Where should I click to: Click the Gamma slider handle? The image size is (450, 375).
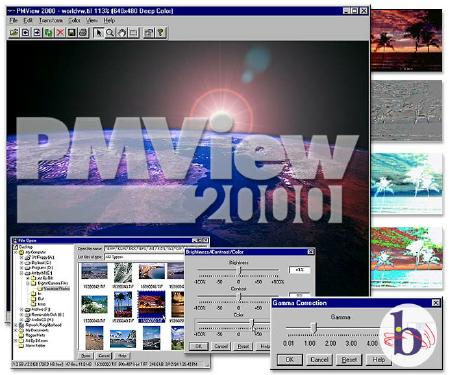pos(314,327)
